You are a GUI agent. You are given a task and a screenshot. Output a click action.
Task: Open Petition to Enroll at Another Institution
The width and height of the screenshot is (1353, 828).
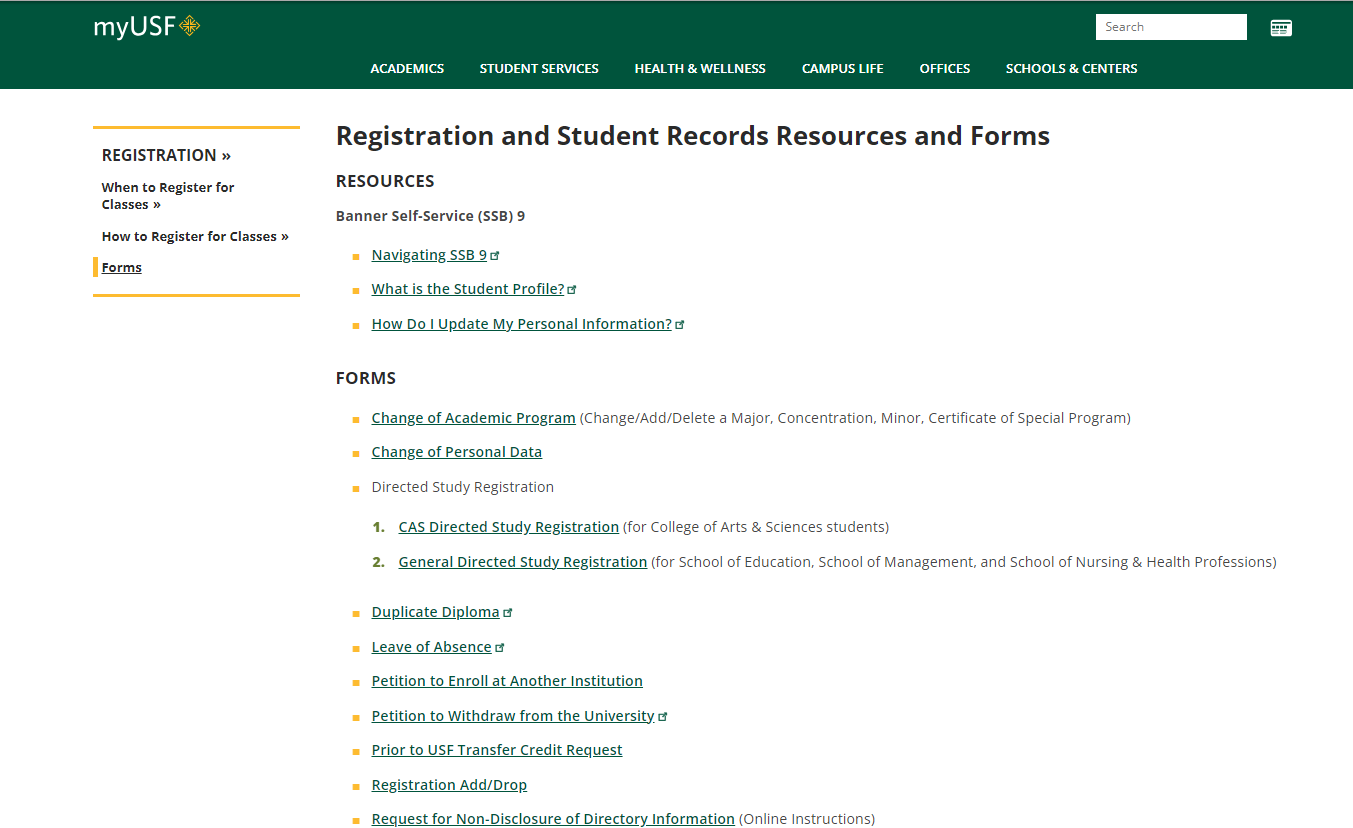[507, 681]
